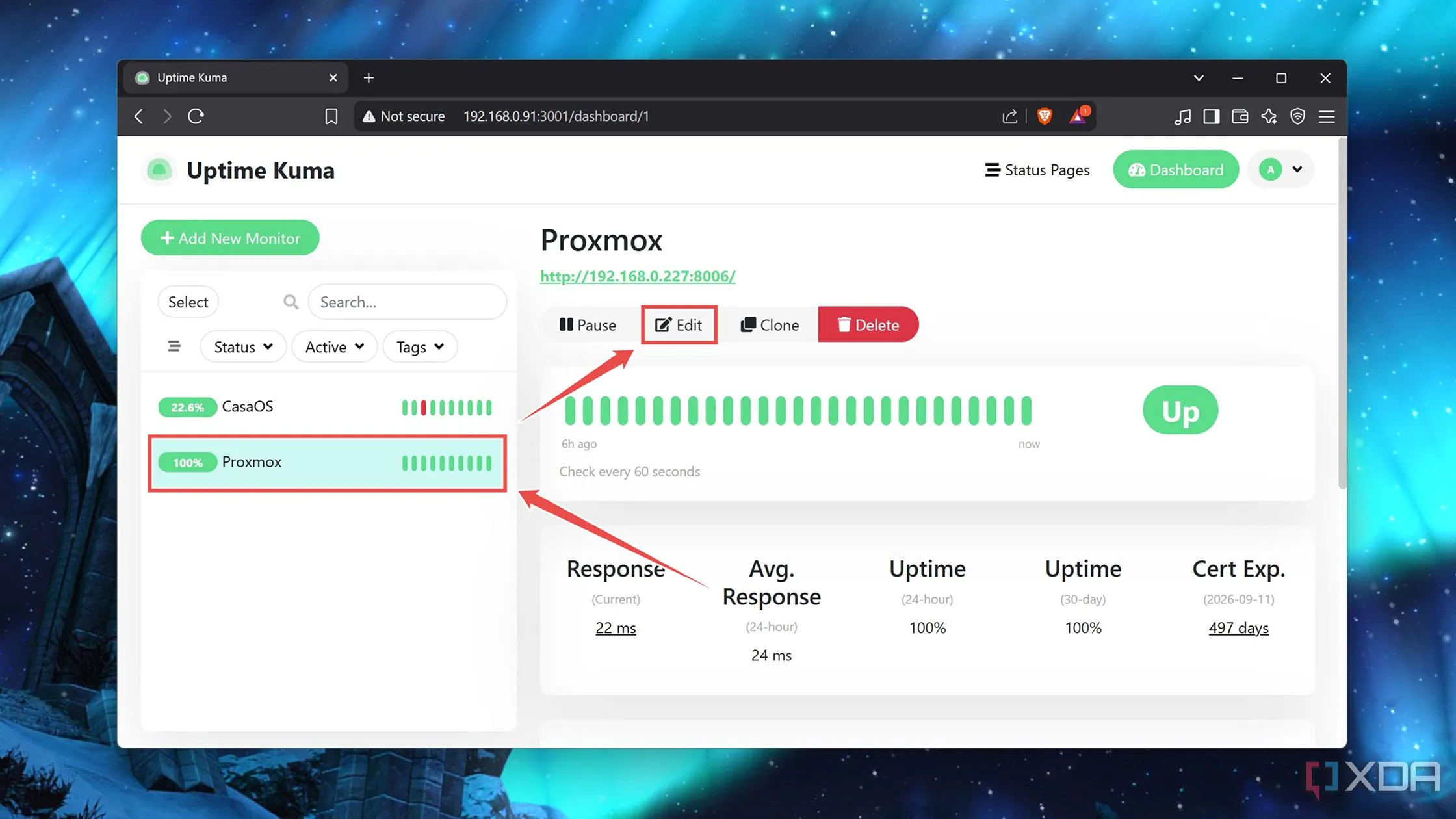1456x819 pixels.
Task: Expand the Status filter dropdown
Action: (243, 347)
